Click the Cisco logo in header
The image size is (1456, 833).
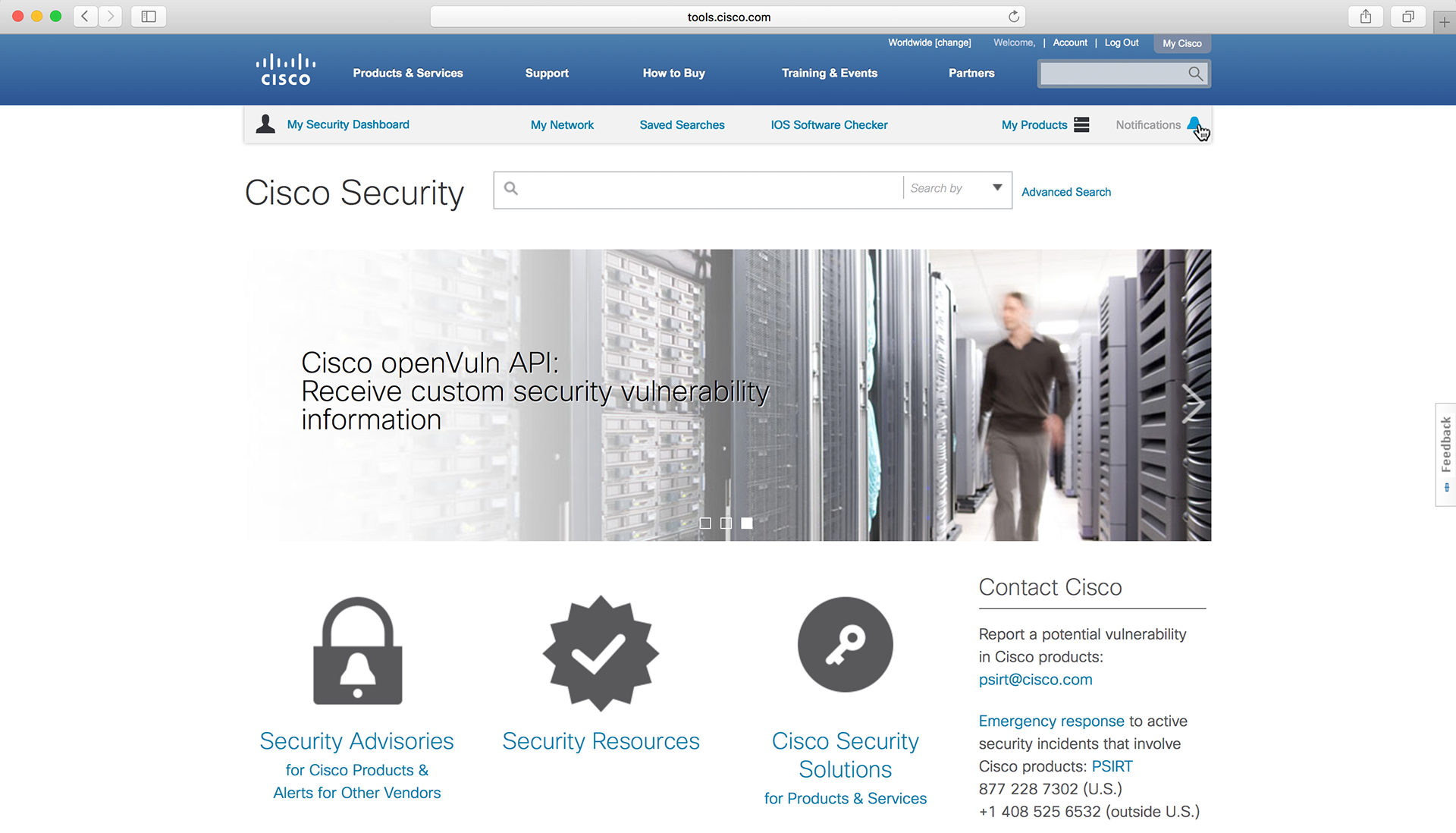[x=286, y=70]
